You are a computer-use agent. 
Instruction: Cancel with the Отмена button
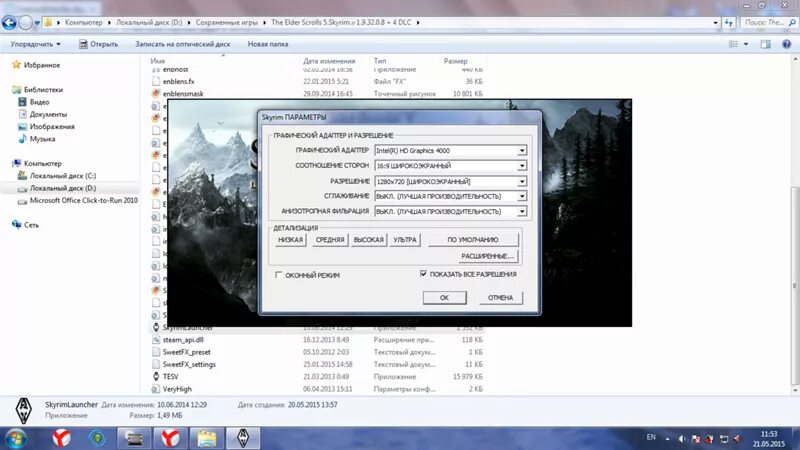[501, 297]
